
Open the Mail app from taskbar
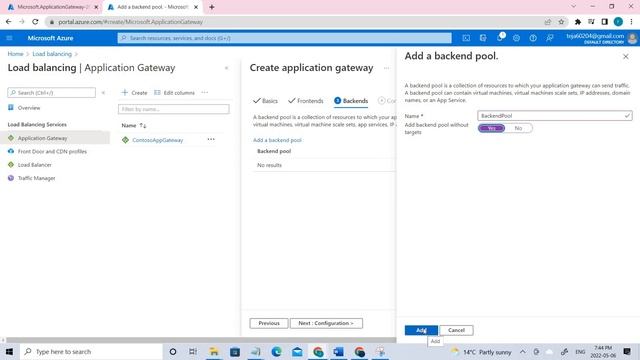click(297, 351)
